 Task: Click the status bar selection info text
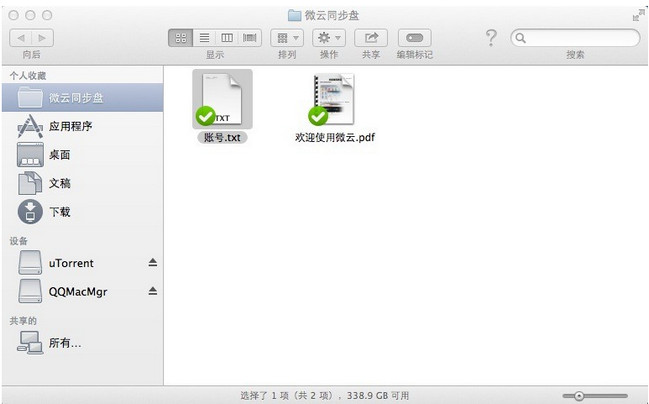(324, 396)
